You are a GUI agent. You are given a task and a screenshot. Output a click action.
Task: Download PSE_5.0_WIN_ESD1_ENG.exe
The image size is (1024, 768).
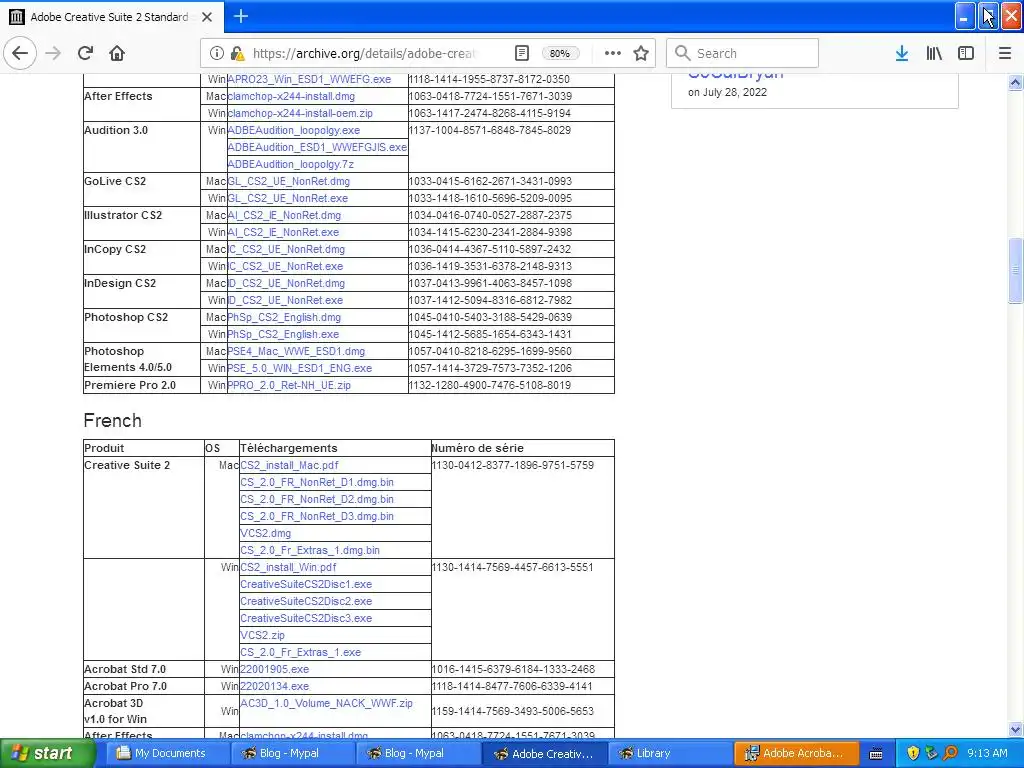click(300, 368)
